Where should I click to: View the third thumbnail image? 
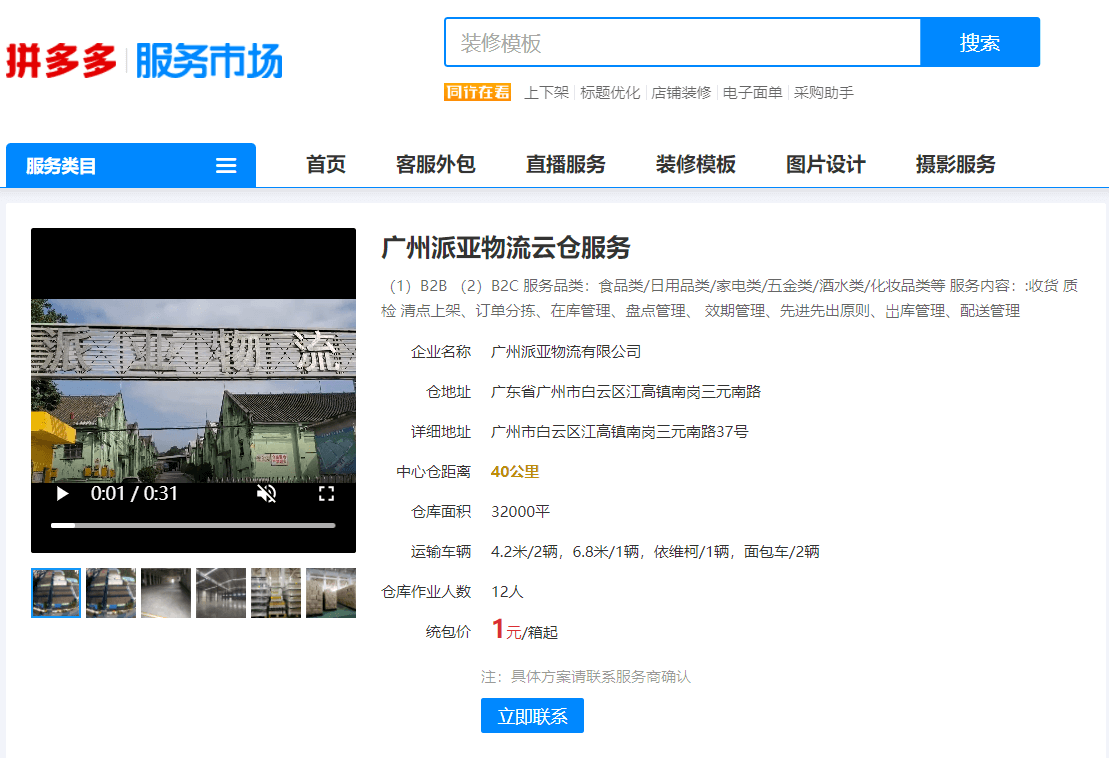(166, 593)
